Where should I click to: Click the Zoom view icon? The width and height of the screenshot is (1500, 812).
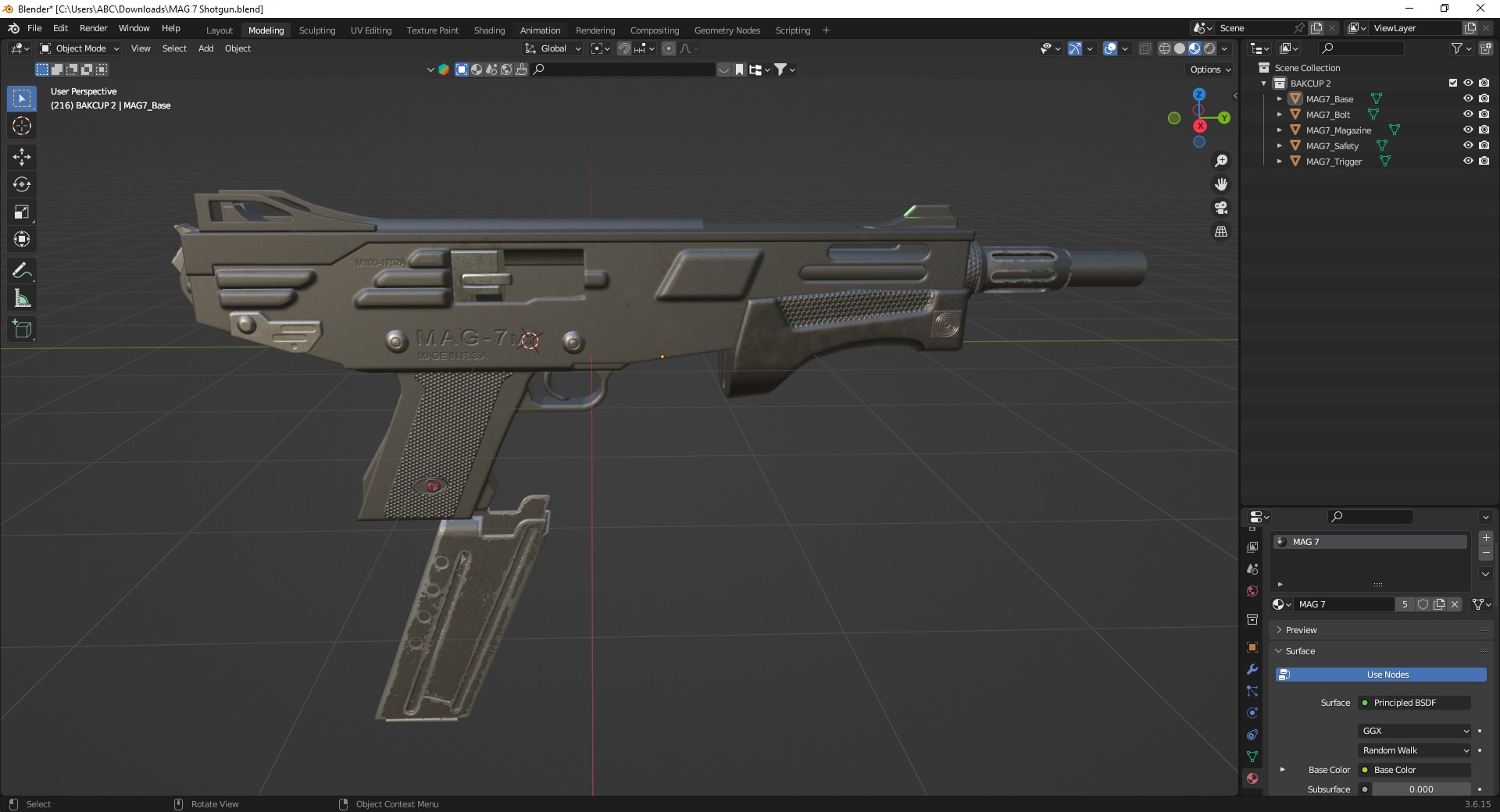[x=1221, y=161]
